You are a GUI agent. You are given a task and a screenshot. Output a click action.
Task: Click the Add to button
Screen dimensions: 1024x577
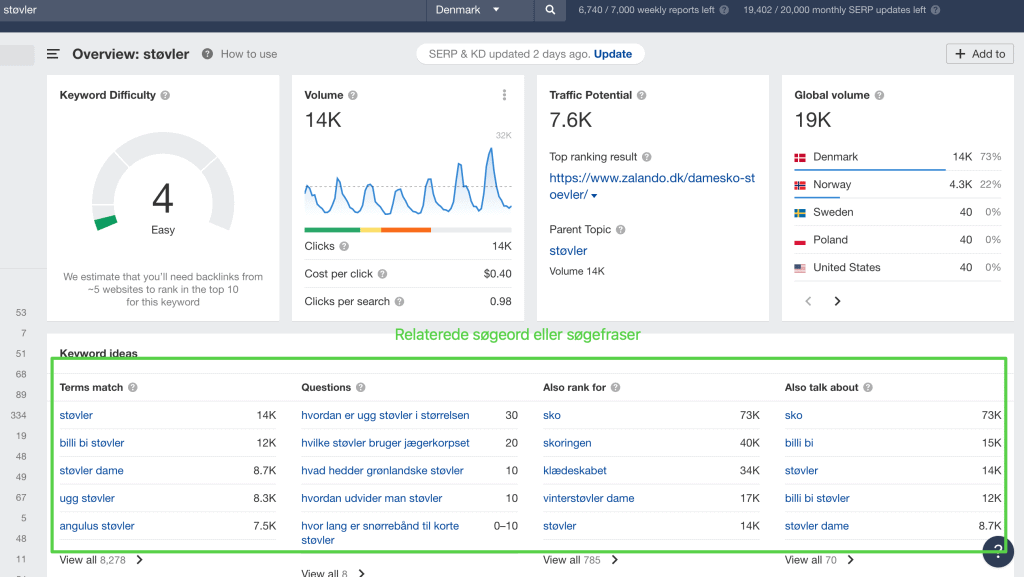[980, 54]
